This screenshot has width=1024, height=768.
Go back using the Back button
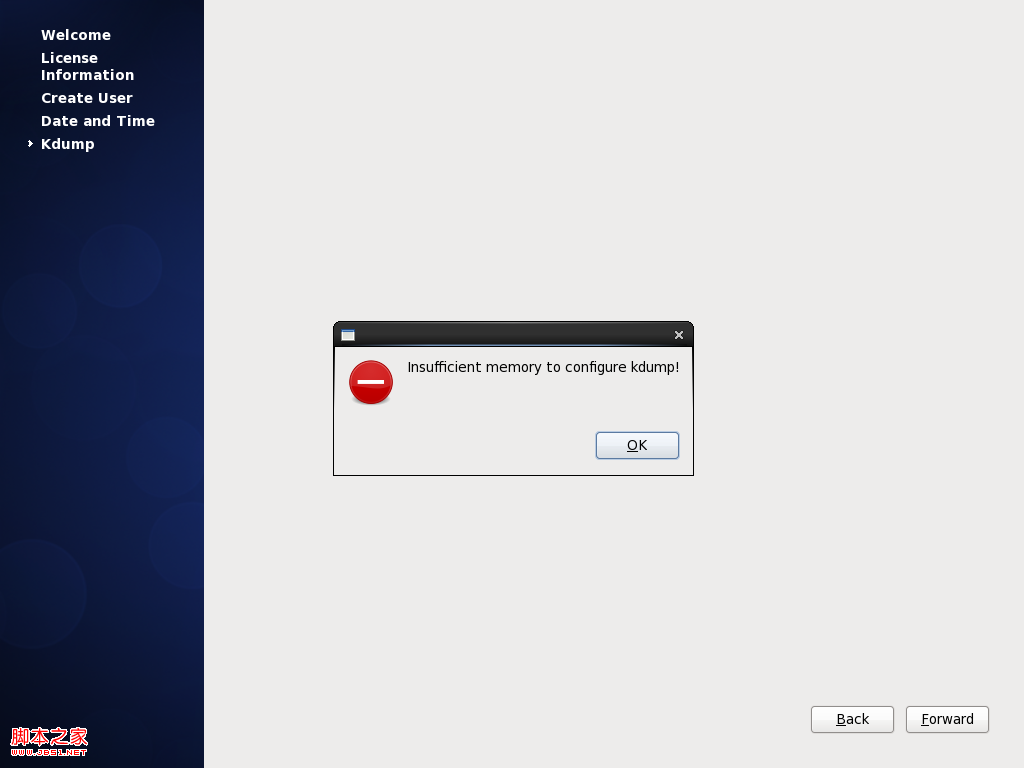click(x=851, y=719)
